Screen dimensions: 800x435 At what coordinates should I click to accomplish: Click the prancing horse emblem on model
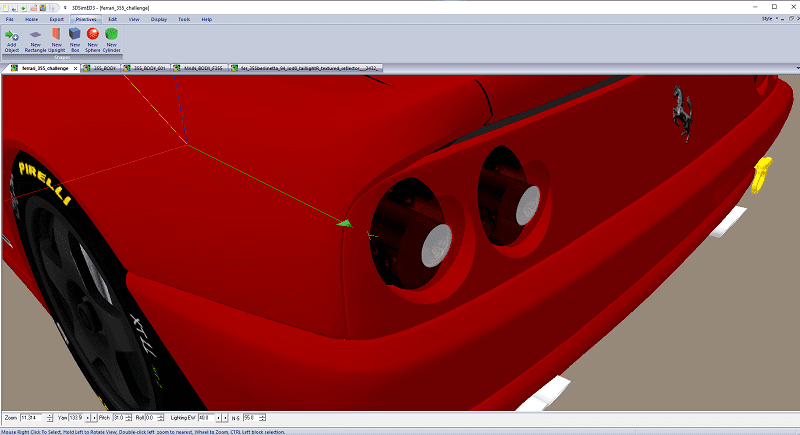683,114
